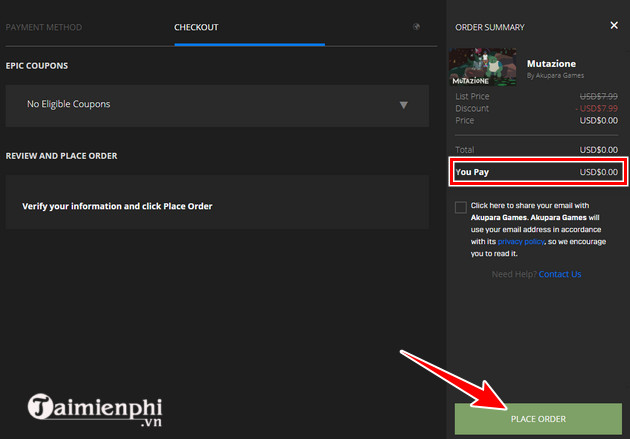Click the Epic Coupons heading
The height and width of the screenshot is (439, 630).
pos(37,66)
